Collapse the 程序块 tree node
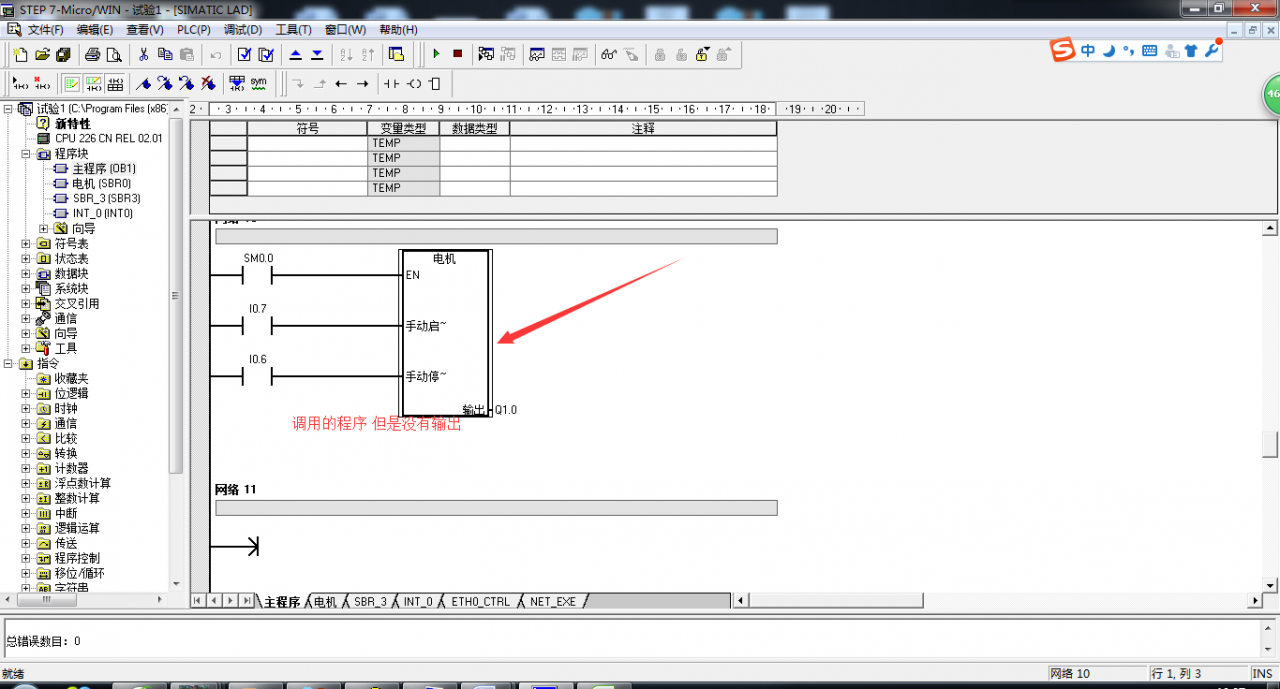 (x=26, y=154)
